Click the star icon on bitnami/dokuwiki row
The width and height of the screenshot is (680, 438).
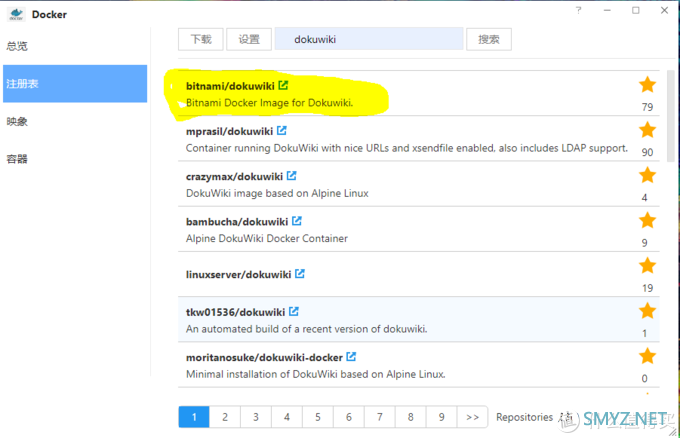647,85
